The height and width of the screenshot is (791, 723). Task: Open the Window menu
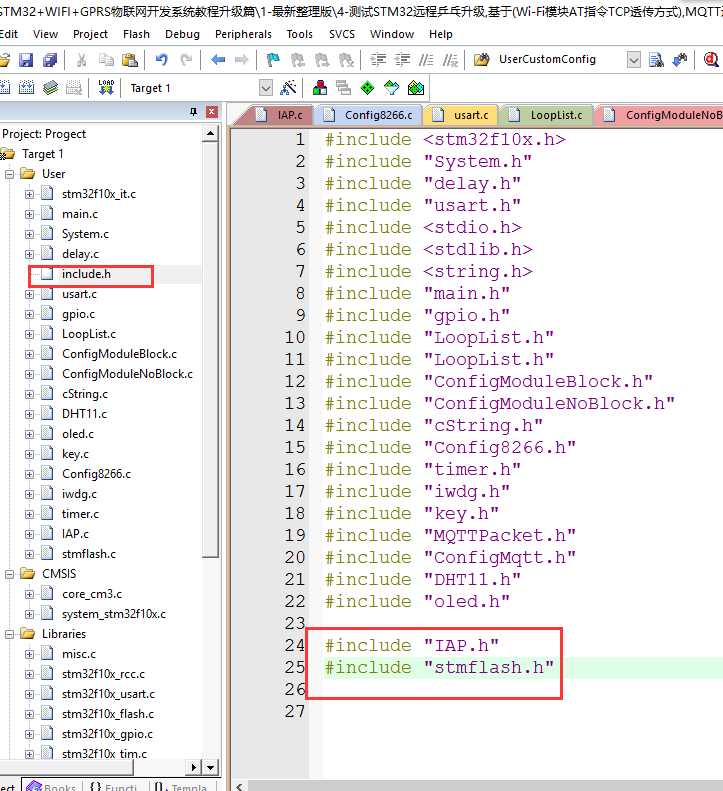392,34
